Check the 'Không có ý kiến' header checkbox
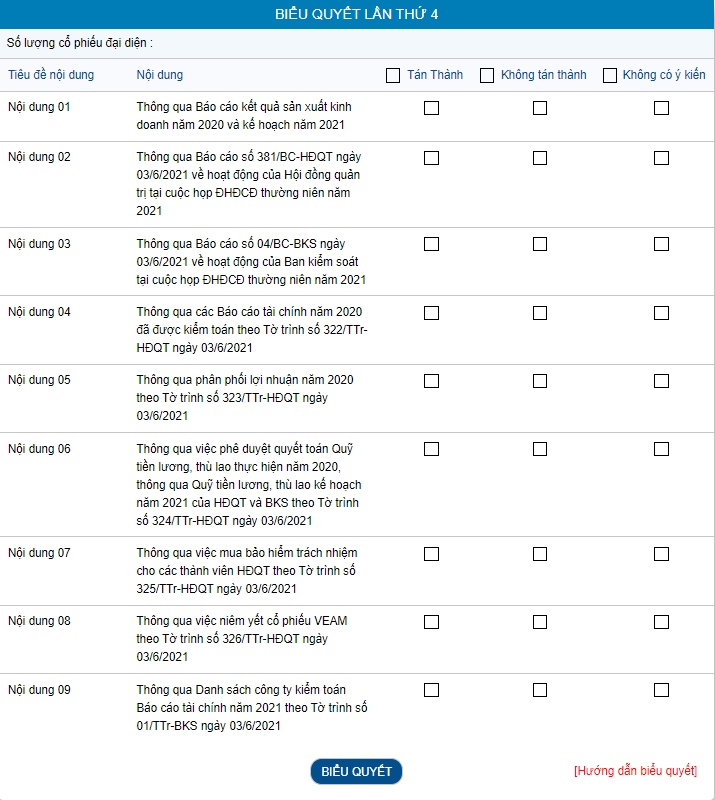 pyautogui.click(x=609, y=76)
